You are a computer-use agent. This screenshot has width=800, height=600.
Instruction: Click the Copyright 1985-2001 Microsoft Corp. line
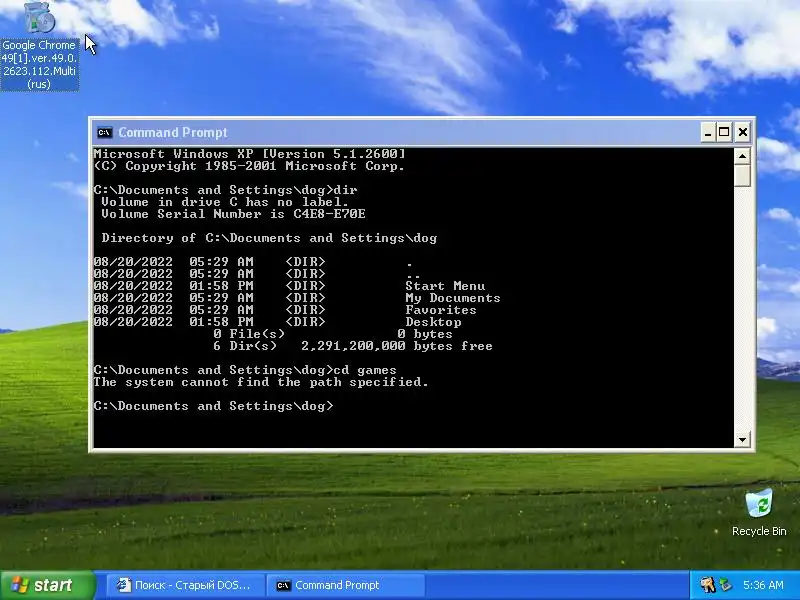point(249,166)
